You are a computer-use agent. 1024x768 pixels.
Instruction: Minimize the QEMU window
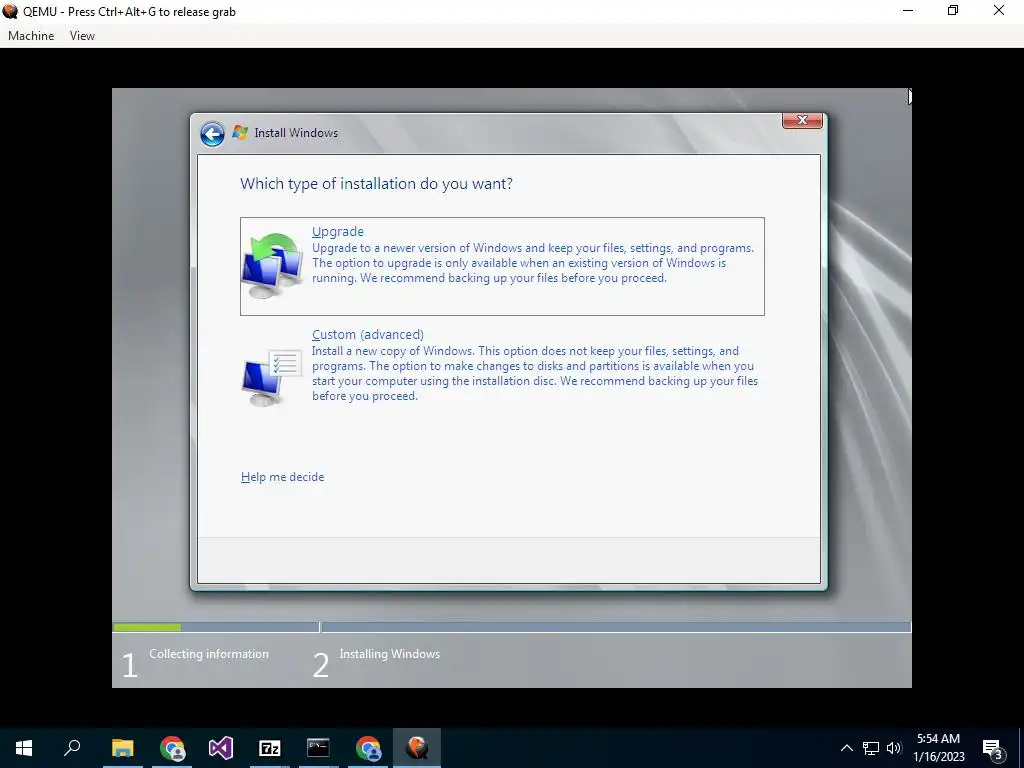tap(908, 11)
